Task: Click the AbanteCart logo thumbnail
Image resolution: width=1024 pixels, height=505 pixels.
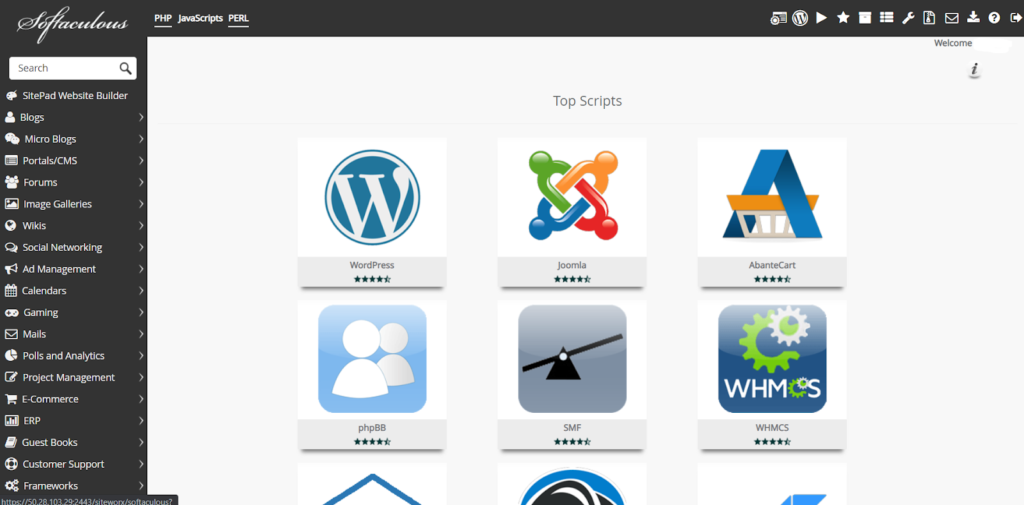Action: pos(771,194)
